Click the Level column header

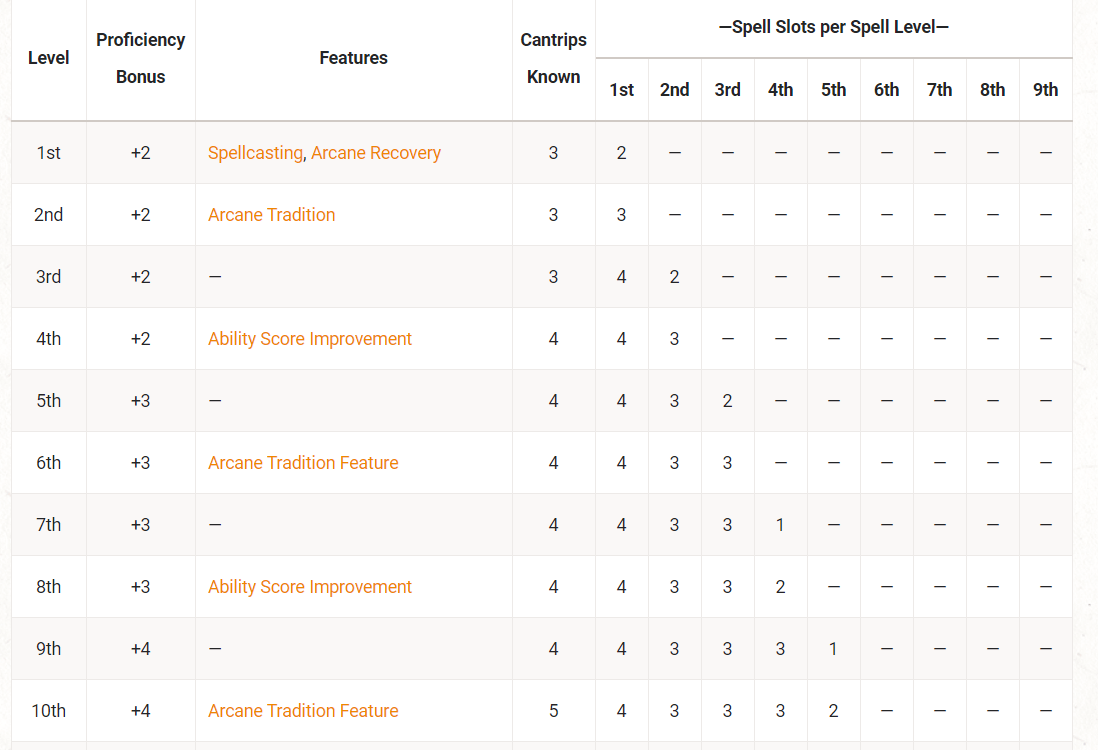point(49,58)
